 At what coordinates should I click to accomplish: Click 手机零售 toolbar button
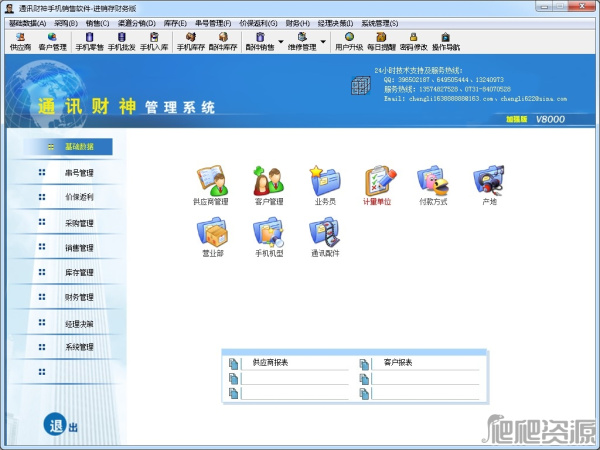pyautogui.click(x=89, y=40)
